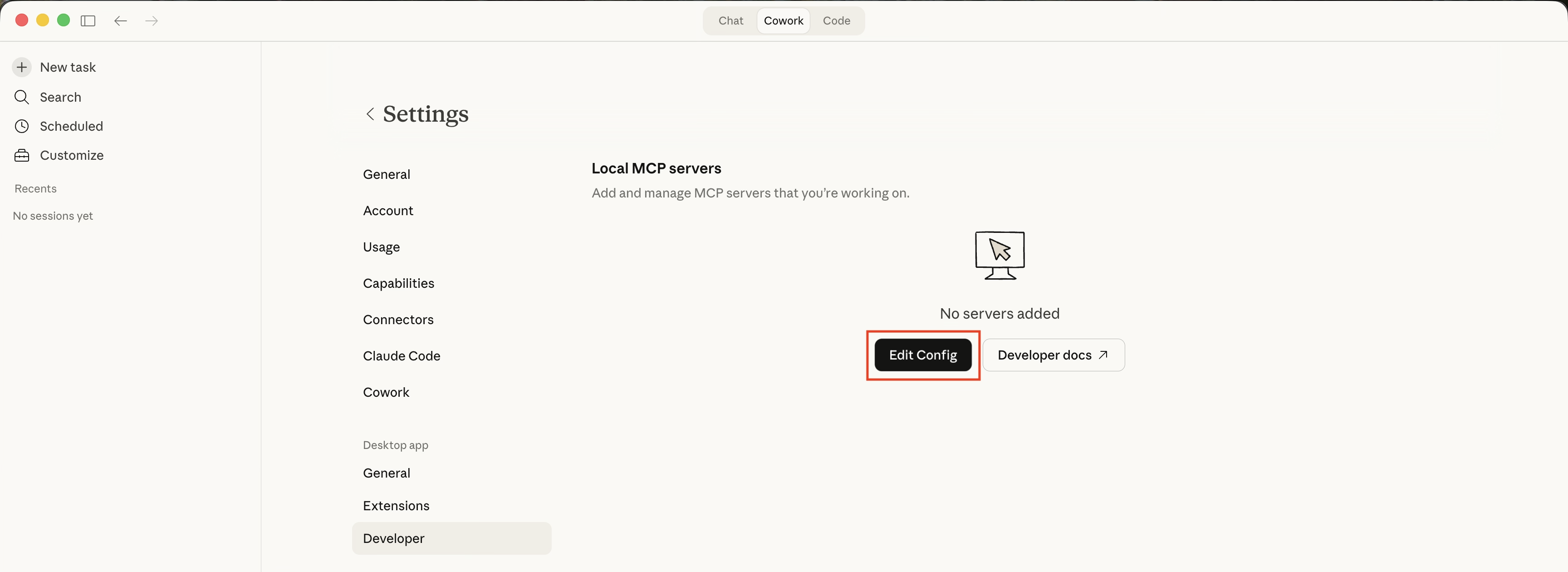1568x572 pixels.
Task: Open the Usage settings section
Action: coord(381,247)
